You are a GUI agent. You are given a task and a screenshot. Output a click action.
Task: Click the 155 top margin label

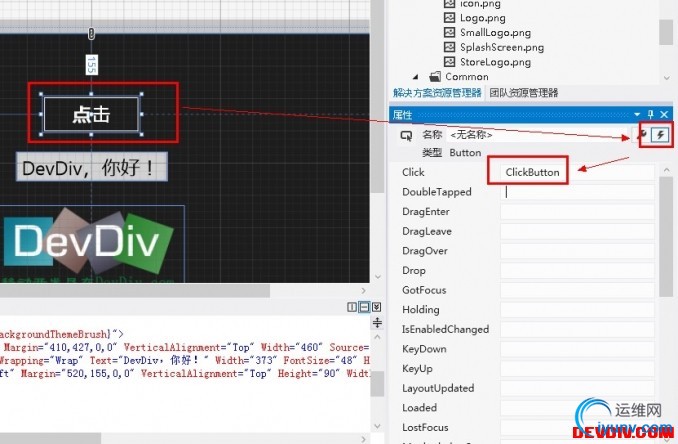click(91, 65)
